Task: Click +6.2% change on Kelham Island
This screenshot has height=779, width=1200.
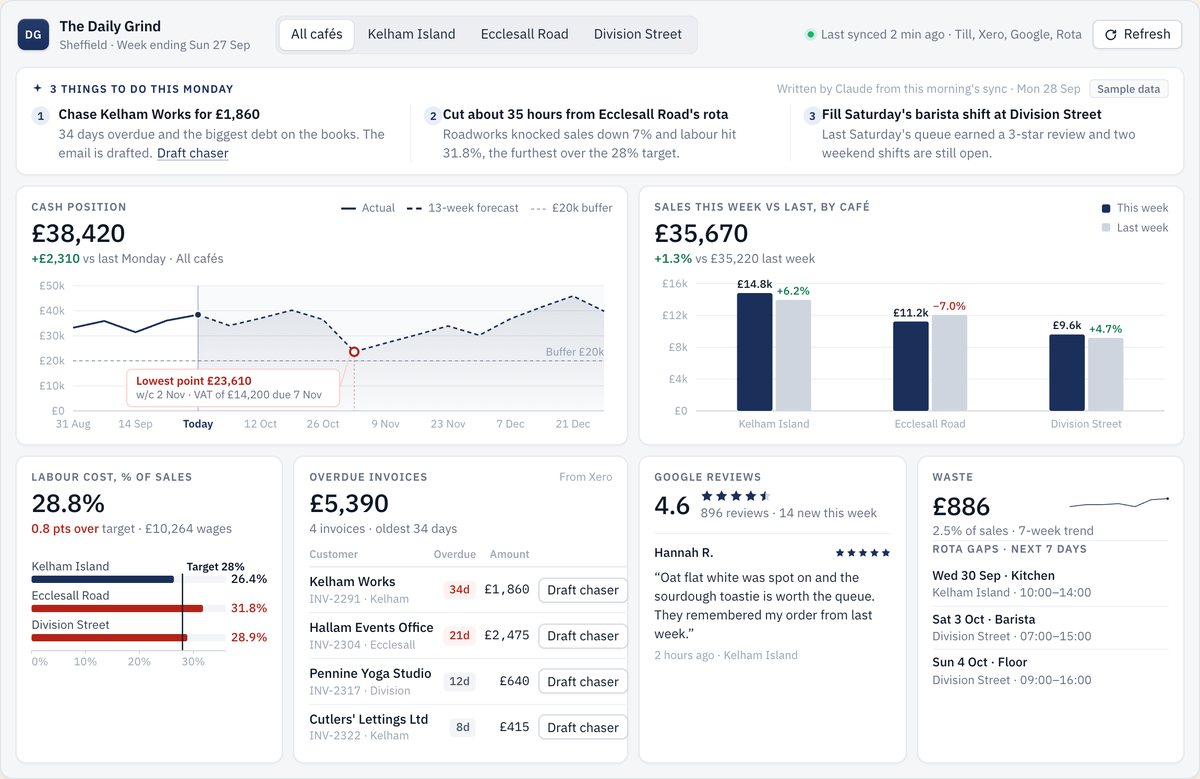Action: coord(793,291)
